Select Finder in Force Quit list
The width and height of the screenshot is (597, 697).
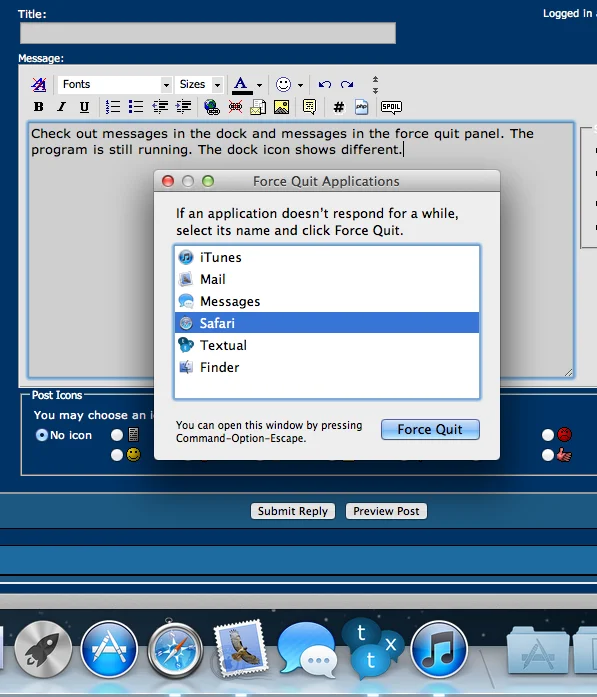[327, 367]
